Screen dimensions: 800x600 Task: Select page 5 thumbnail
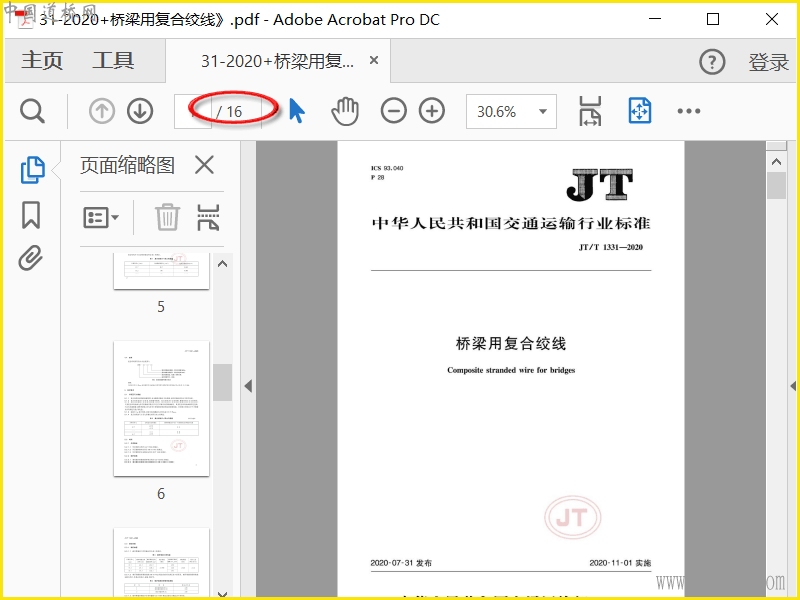pyautogui.click(x=161, y=271)
